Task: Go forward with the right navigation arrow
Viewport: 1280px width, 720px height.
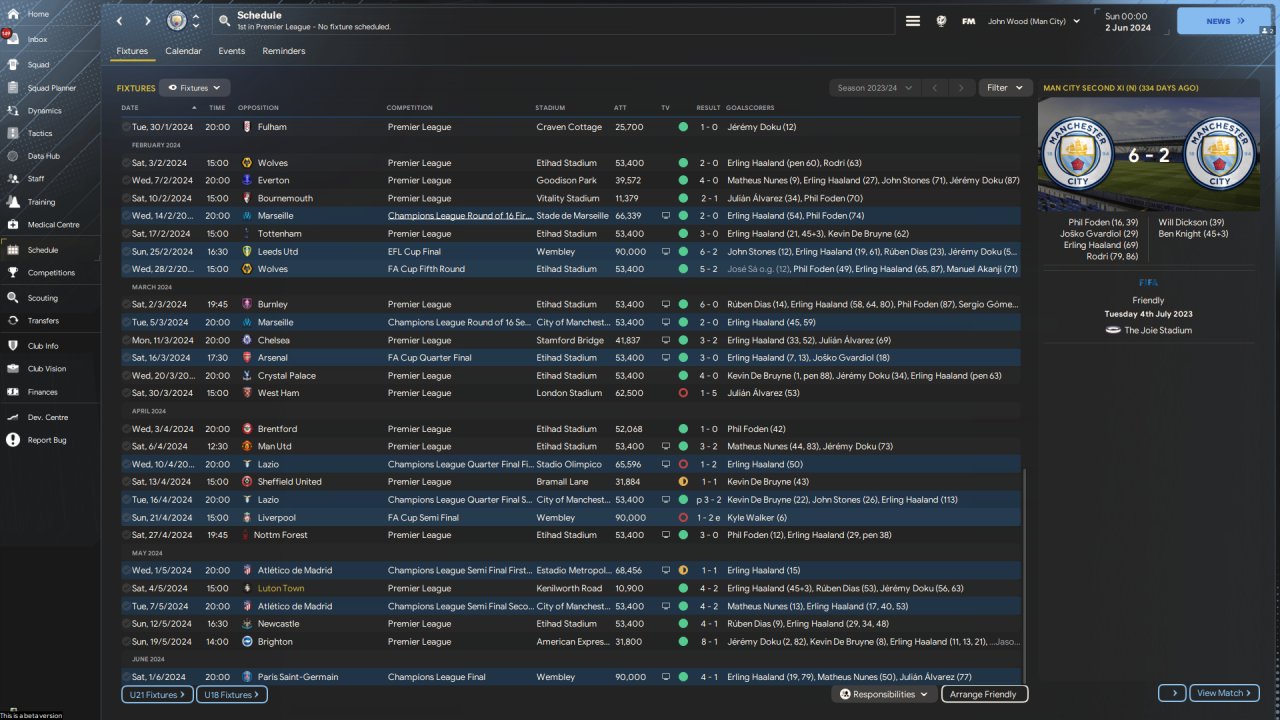Action: point(147,21)
